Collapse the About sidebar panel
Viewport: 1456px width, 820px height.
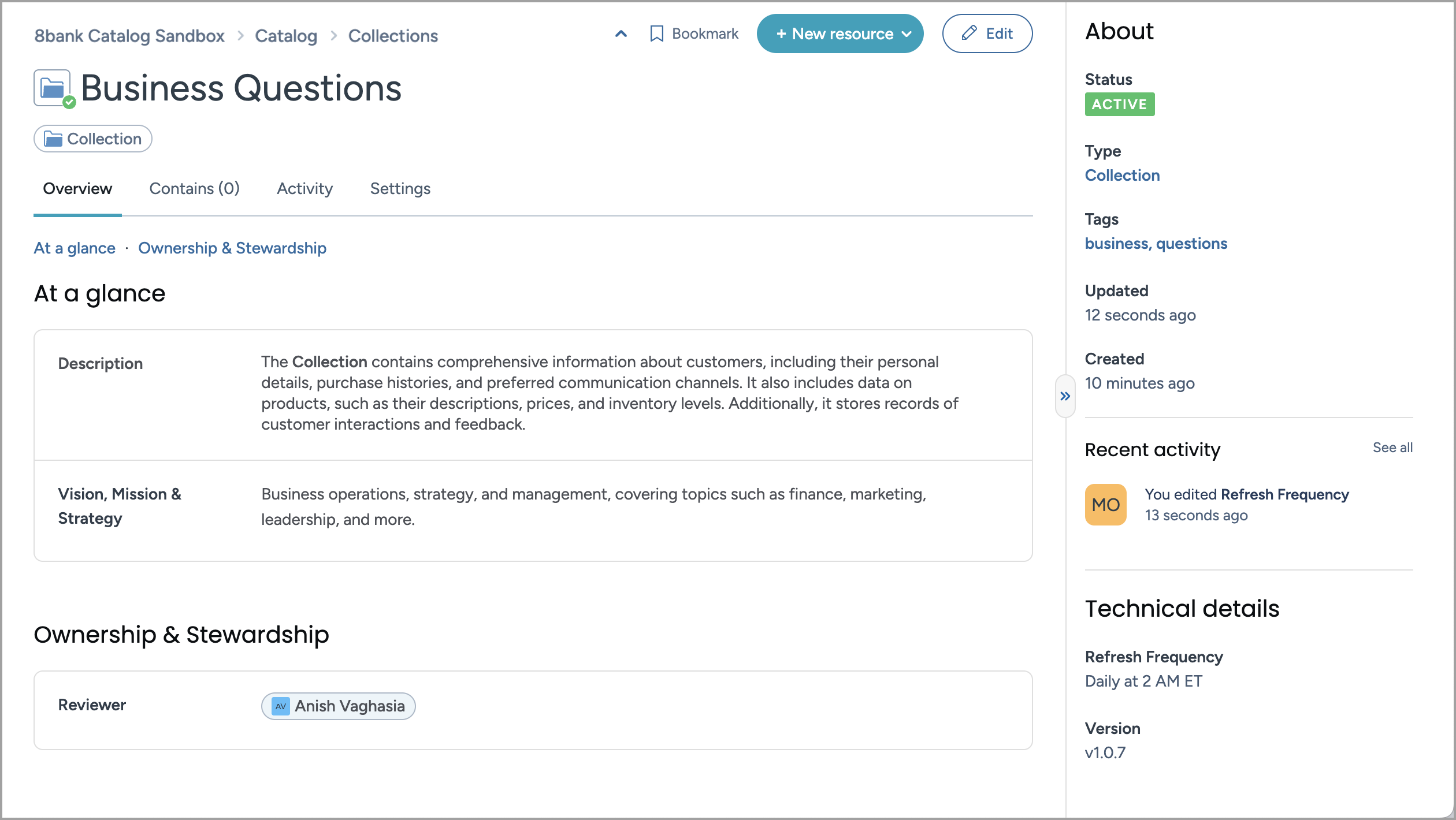pyautogui.click(x=1065, y=396)
